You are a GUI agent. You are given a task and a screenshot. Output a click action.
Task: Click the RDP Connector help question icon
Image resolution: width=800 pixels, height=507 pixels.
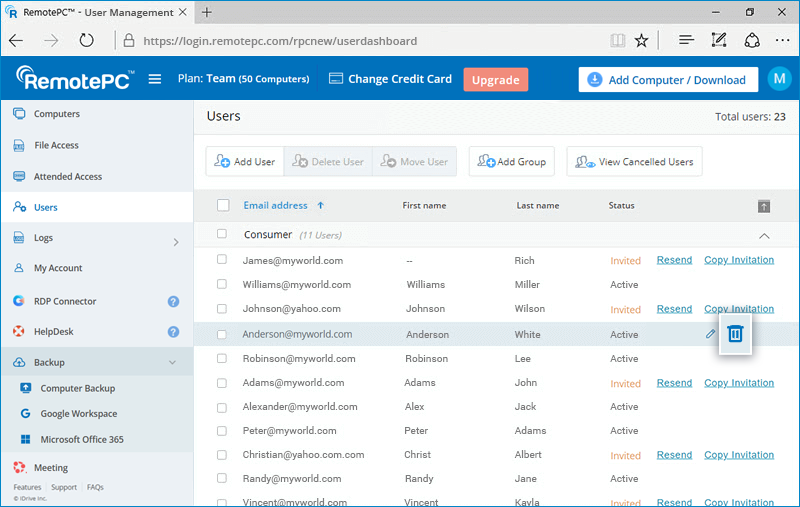coord(173,301)
